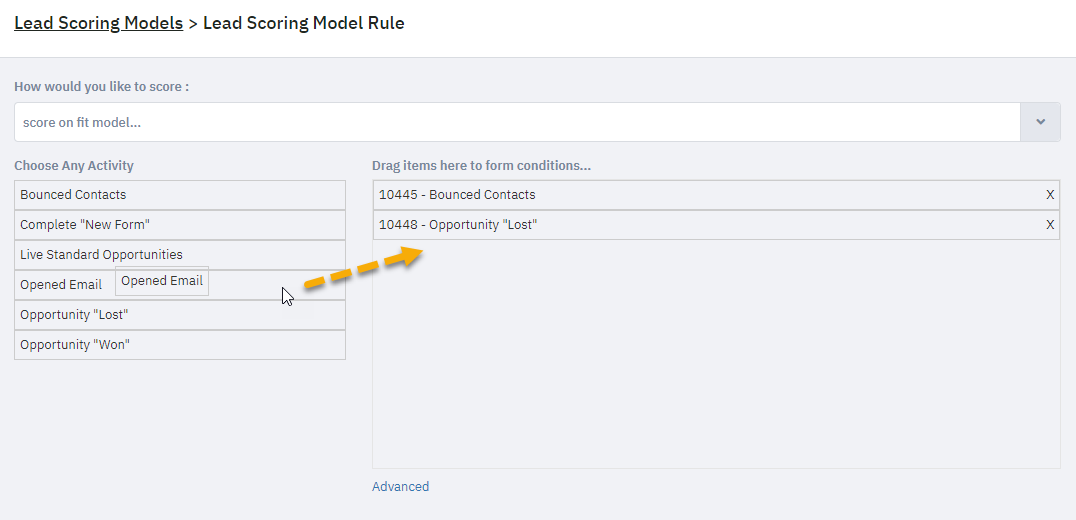1076x520 pixels.
Task: Click the 10448 - Opportunity "Lost" condition row
Action: [x=716, y=224]
